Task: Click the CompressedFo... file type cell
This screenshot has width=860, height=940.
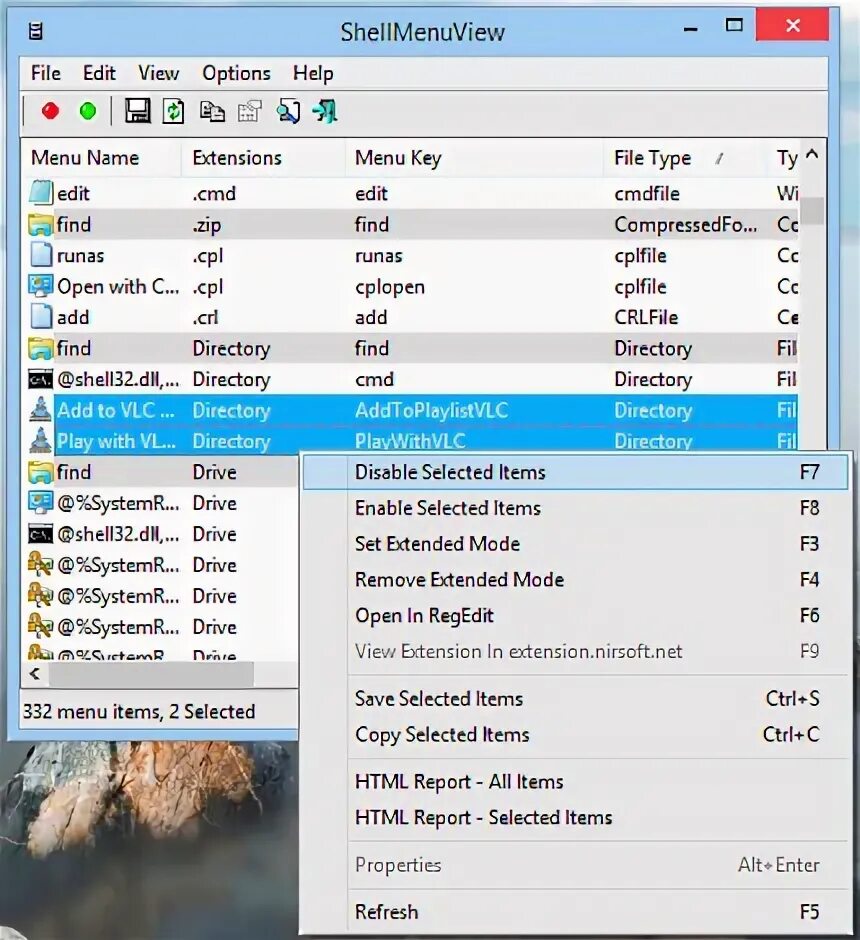Action: tap(686, 225)
